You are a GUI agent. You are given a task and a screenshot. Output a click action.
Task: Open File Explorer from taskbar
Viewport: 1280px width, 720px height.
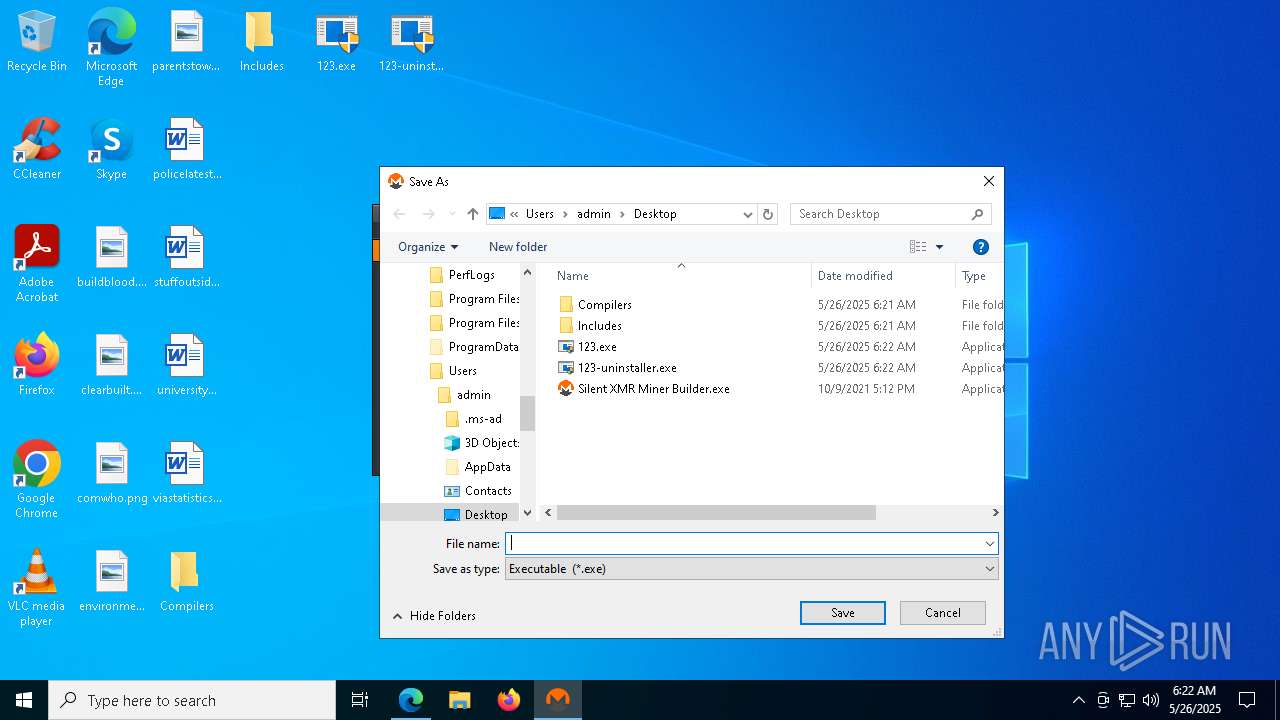(460, 700)
